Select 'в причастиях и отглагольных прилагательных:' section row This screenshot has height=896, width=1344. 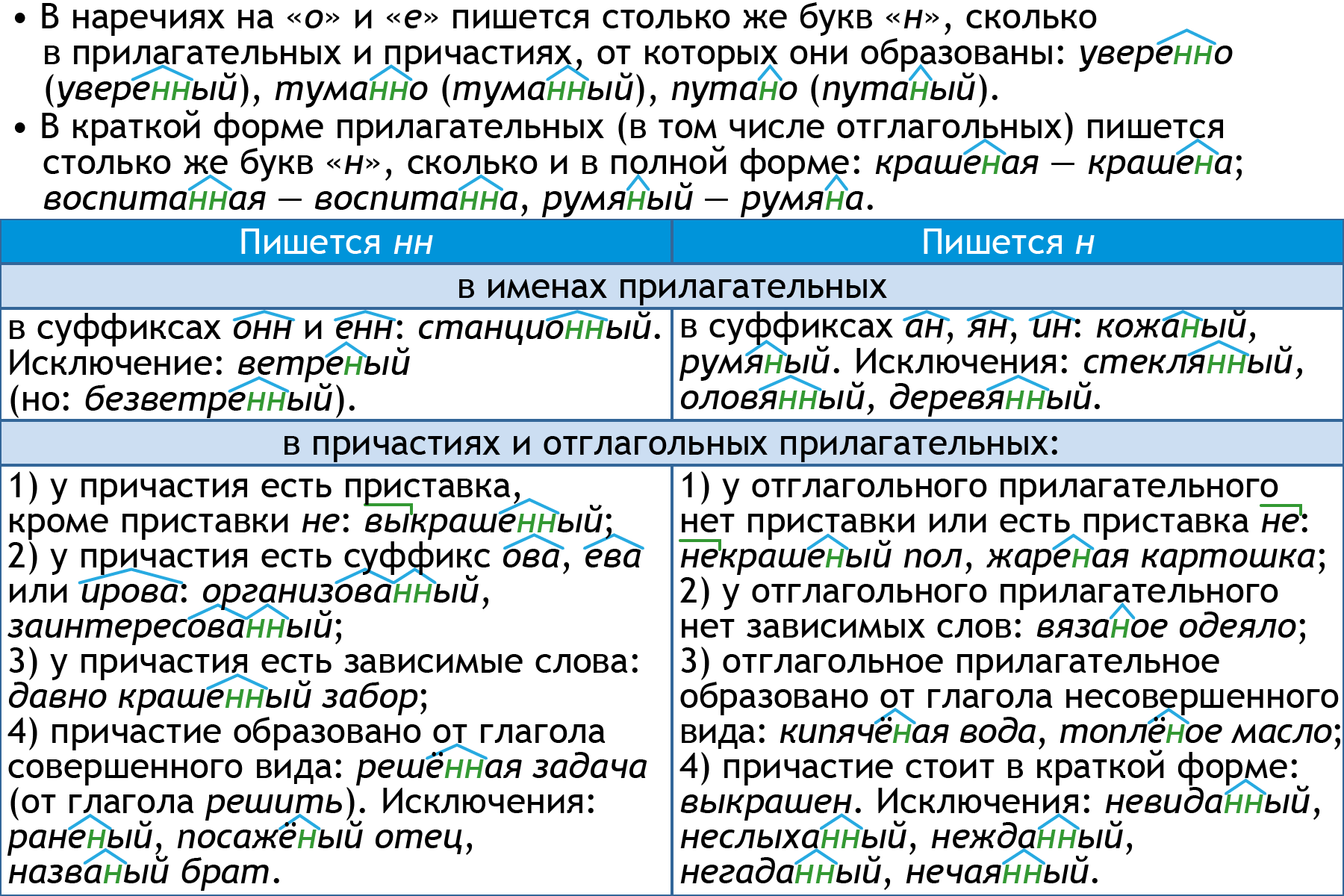[x=672, y=444]
